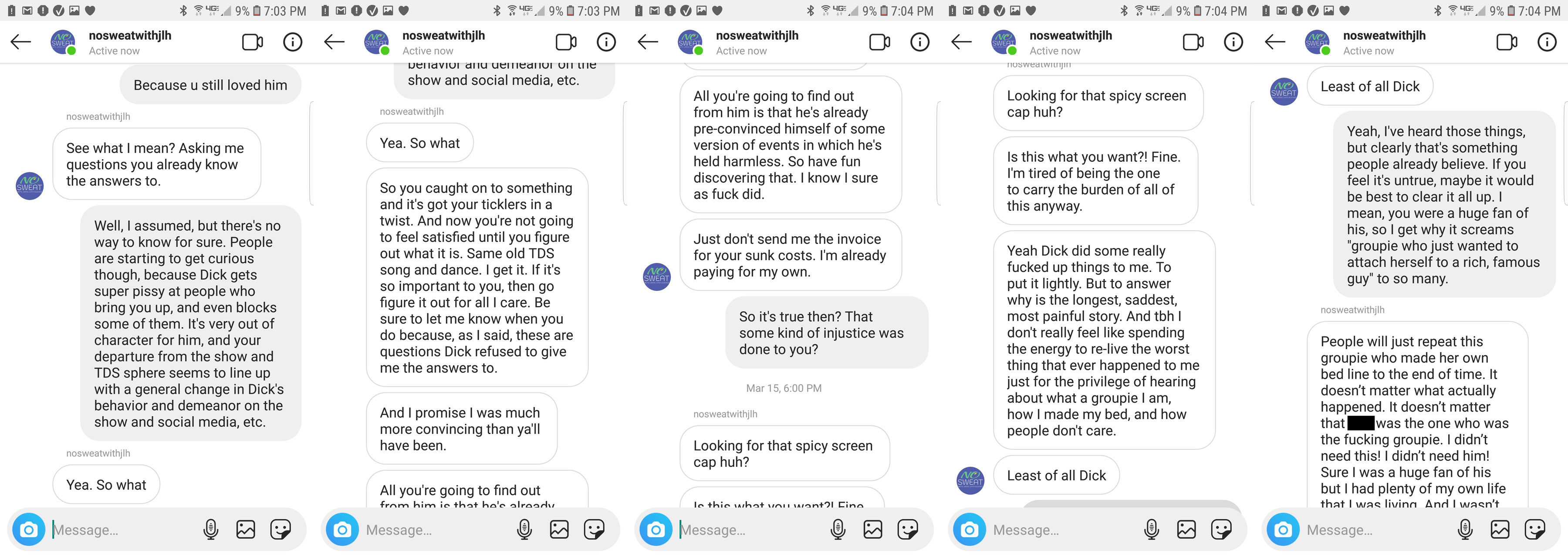Screen dimensions: 1568x558
Task: Open info icon in chat showing "Mar 15, 6:00 PM"
Action: (x=919, y=42)
